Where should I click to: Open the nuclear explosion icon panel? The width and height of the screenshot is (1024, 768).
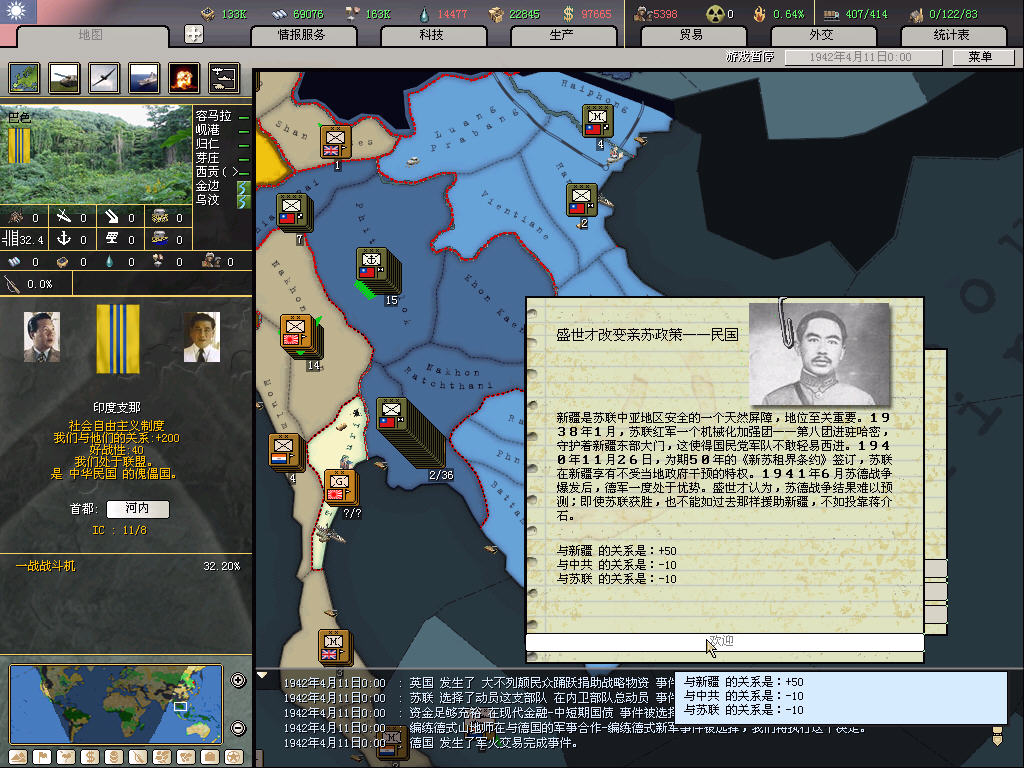click(x=184, y=78)
